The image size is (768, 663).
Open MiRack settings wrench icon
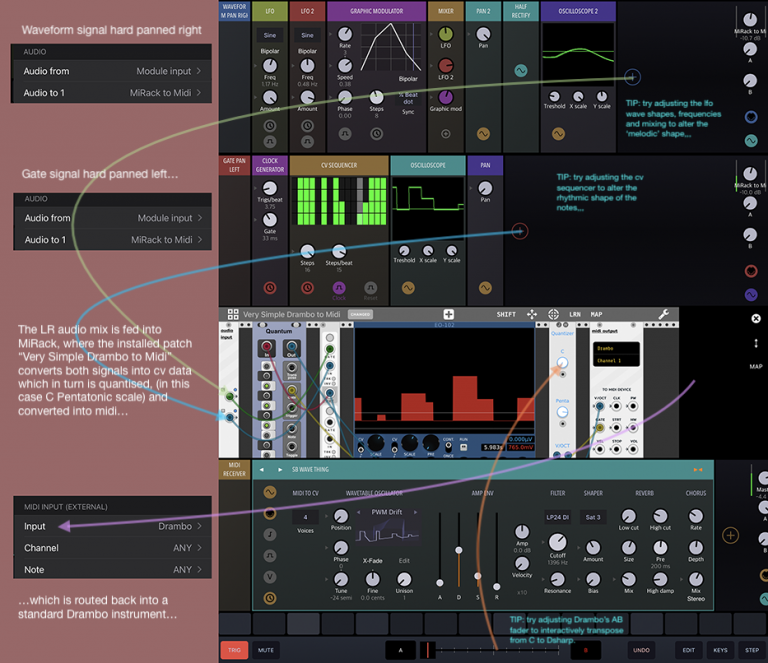(664, 314)
